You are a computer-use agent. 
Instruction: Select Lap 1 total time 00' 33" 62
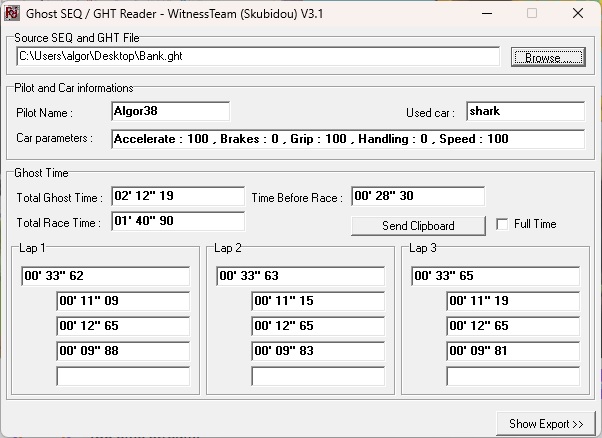coord(106,276)
